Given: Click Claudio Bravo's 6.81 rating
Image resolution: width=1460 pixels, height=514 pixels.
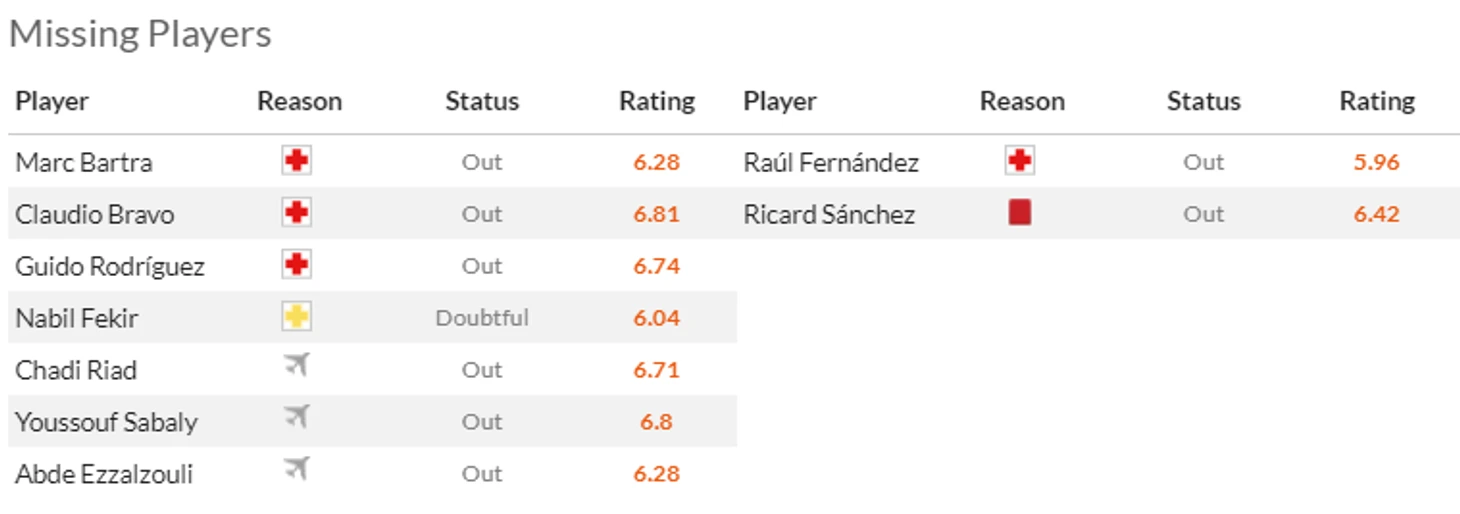Looking at the screenshot, I should click(x=656, y=214).
